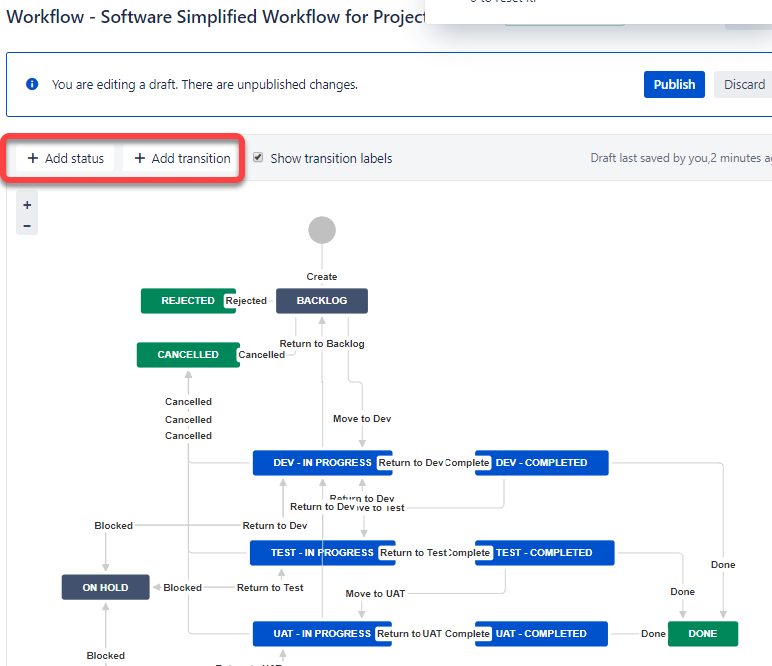The image size is (772, 666).
Task: Click the Rejected transition label
Action: pyautogui.click(x=246, y=301)
